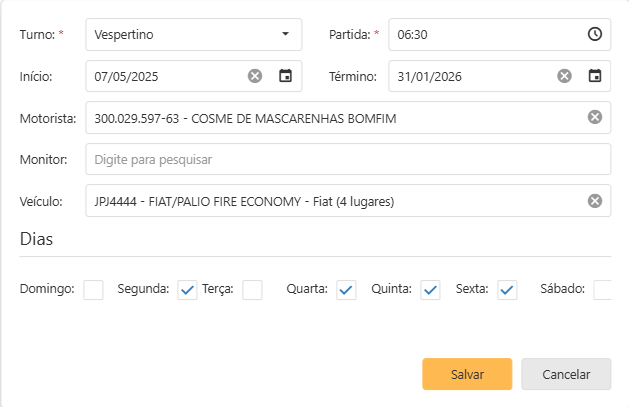Screen dimensions: 629x407
Task: Open the Término calendar picker
Action: (x=595, y=76)
